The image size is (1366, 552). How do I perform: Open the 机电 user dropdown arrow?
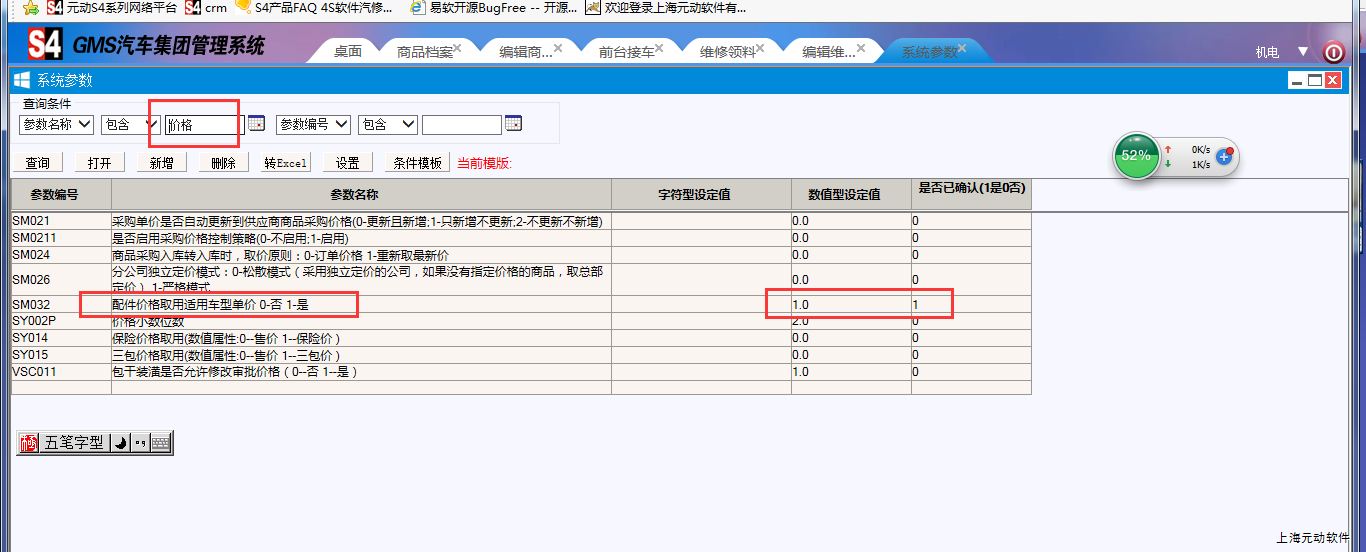[1302, 51]
